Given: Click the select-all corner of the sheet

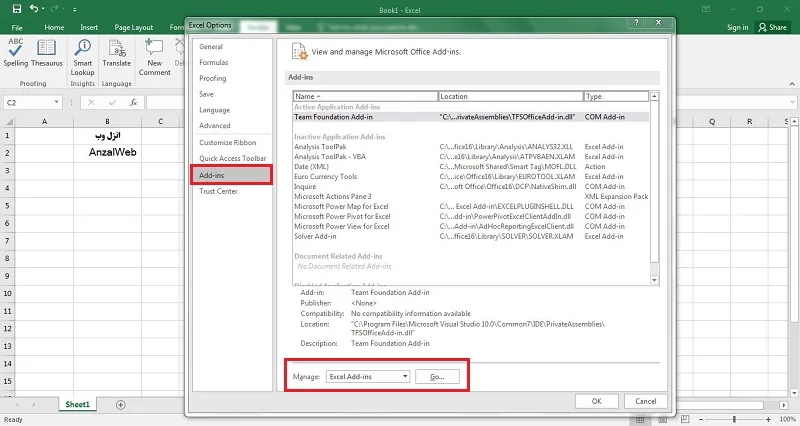Looking at the screenshot, I should point(9,122).
